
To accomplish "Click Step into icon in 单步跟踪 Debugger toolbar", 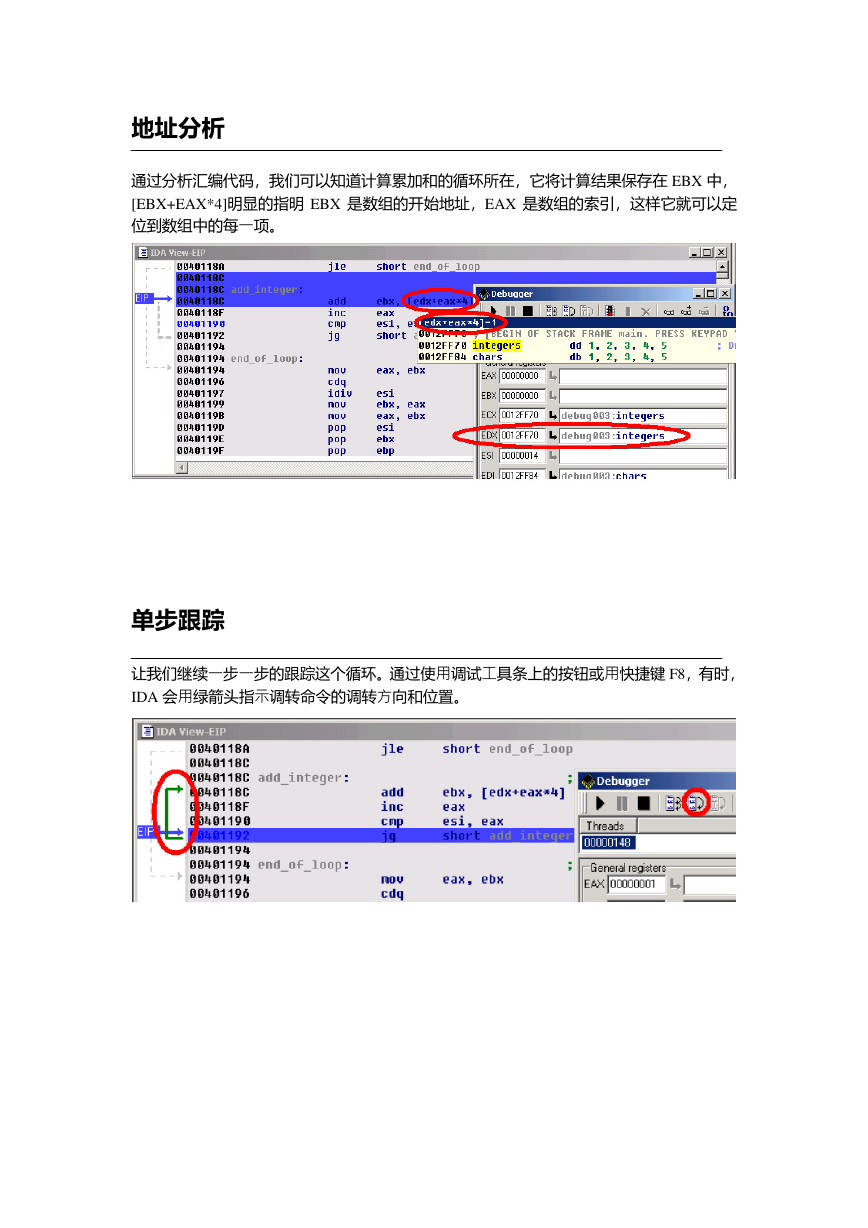I will pos(673,803).
